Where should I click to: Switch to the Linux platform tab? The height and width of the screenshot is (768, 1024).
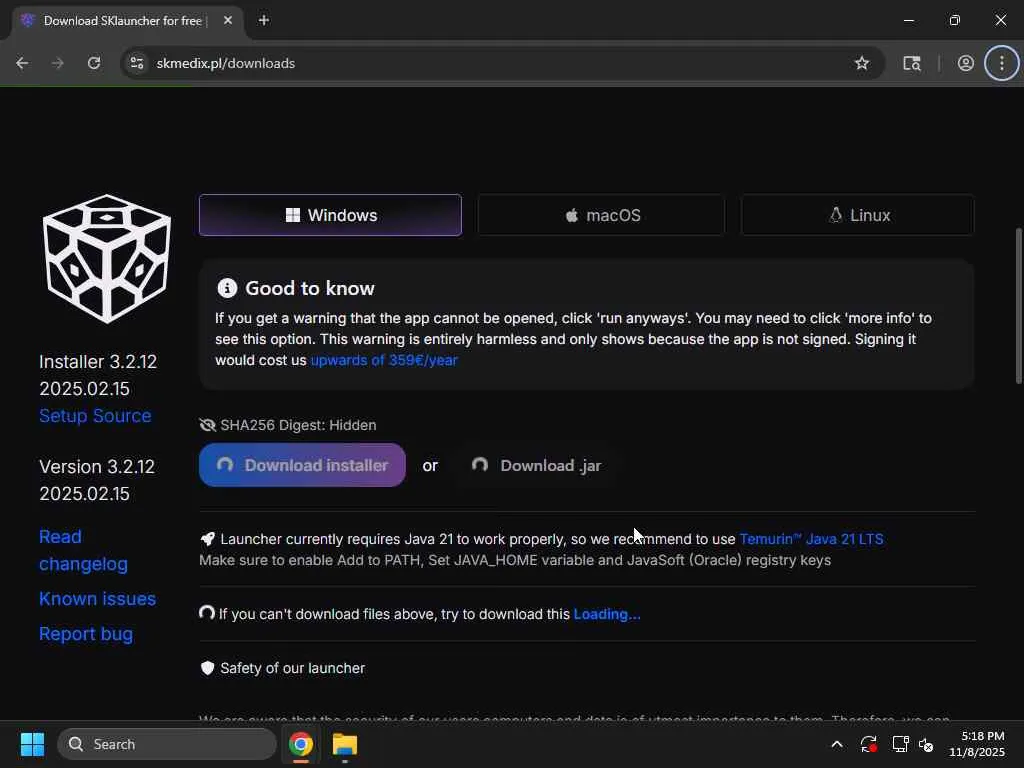click(857, 215)
